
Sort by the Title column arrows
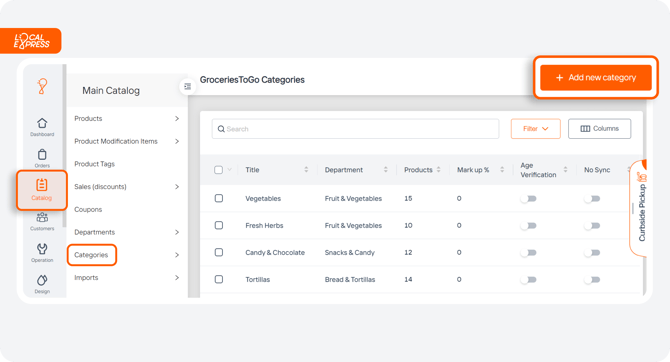pyautogui.click(x=306, y=170)
